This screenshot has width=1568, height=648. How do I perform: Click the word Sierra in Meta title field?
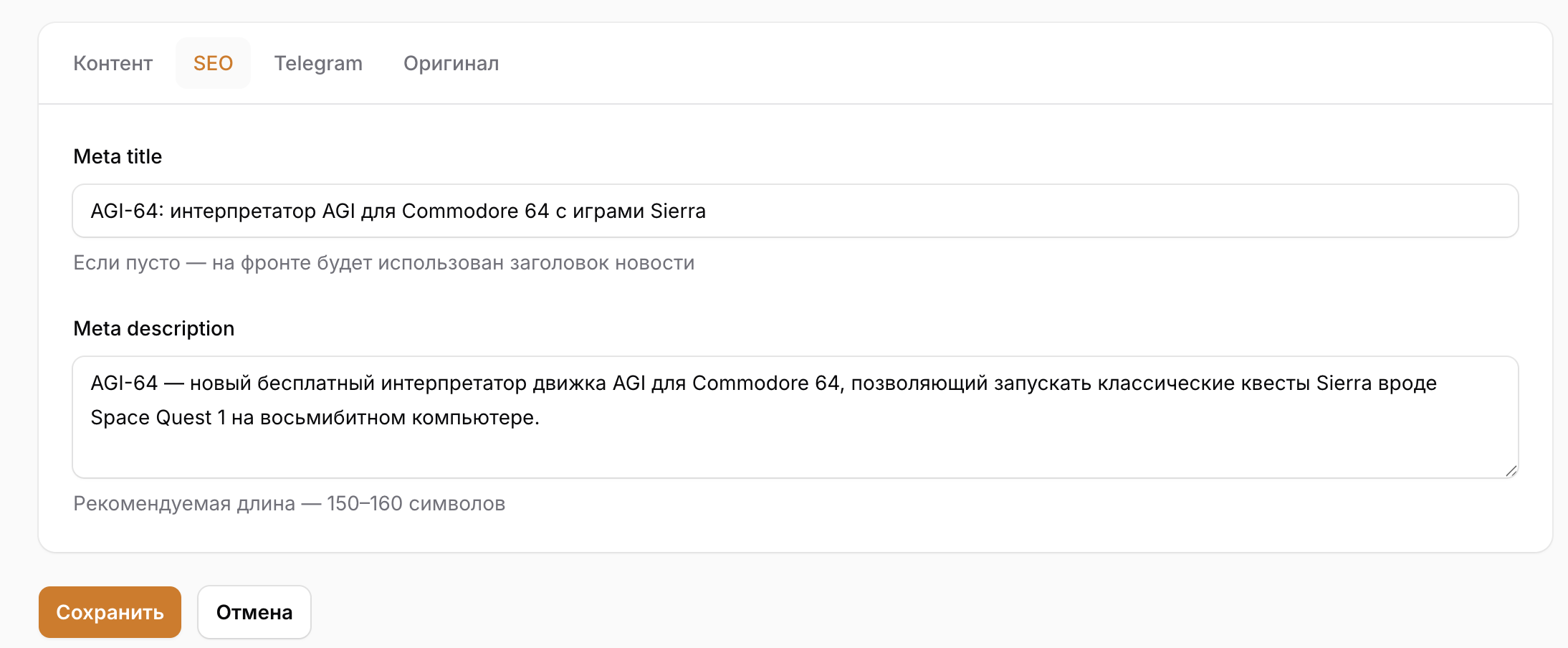678,211
